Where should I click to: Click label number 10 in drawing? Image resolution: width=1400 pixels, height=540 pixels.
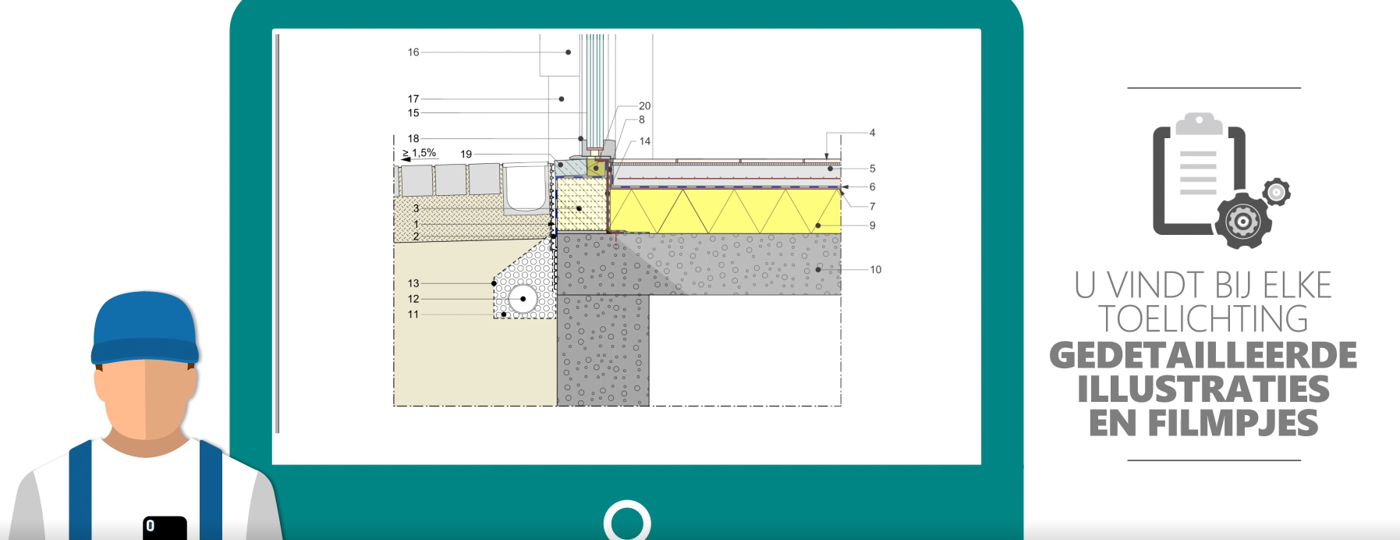pyautogui.click(x=875, y=270)
